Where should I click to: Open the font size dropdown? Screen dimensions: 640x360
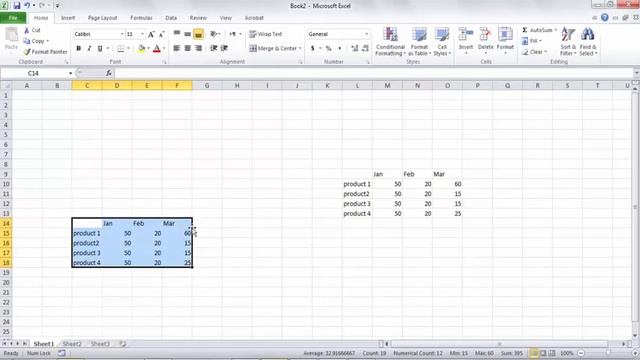pos(142,34)
